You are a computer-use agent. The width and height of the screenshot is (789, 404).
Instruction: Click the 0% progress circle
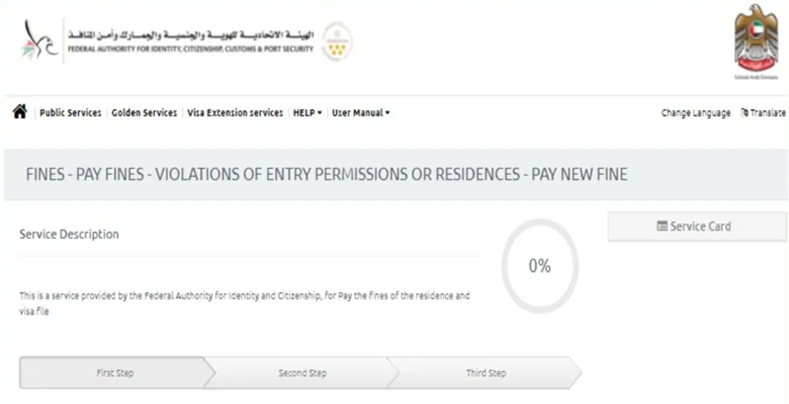click(x=539, y=266)
